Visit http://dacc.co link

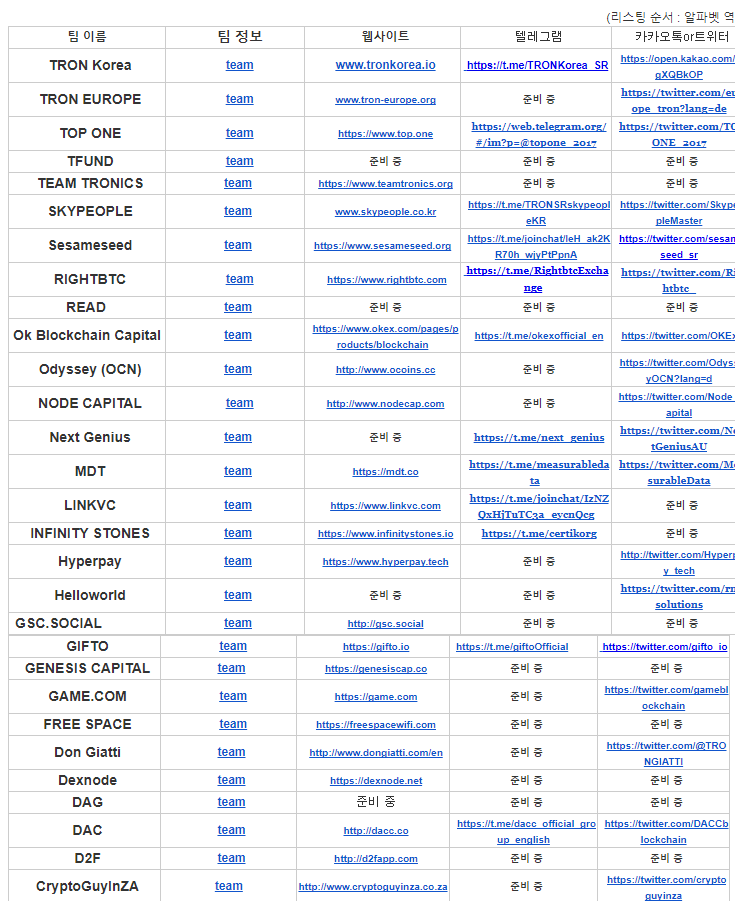[376, 830]
